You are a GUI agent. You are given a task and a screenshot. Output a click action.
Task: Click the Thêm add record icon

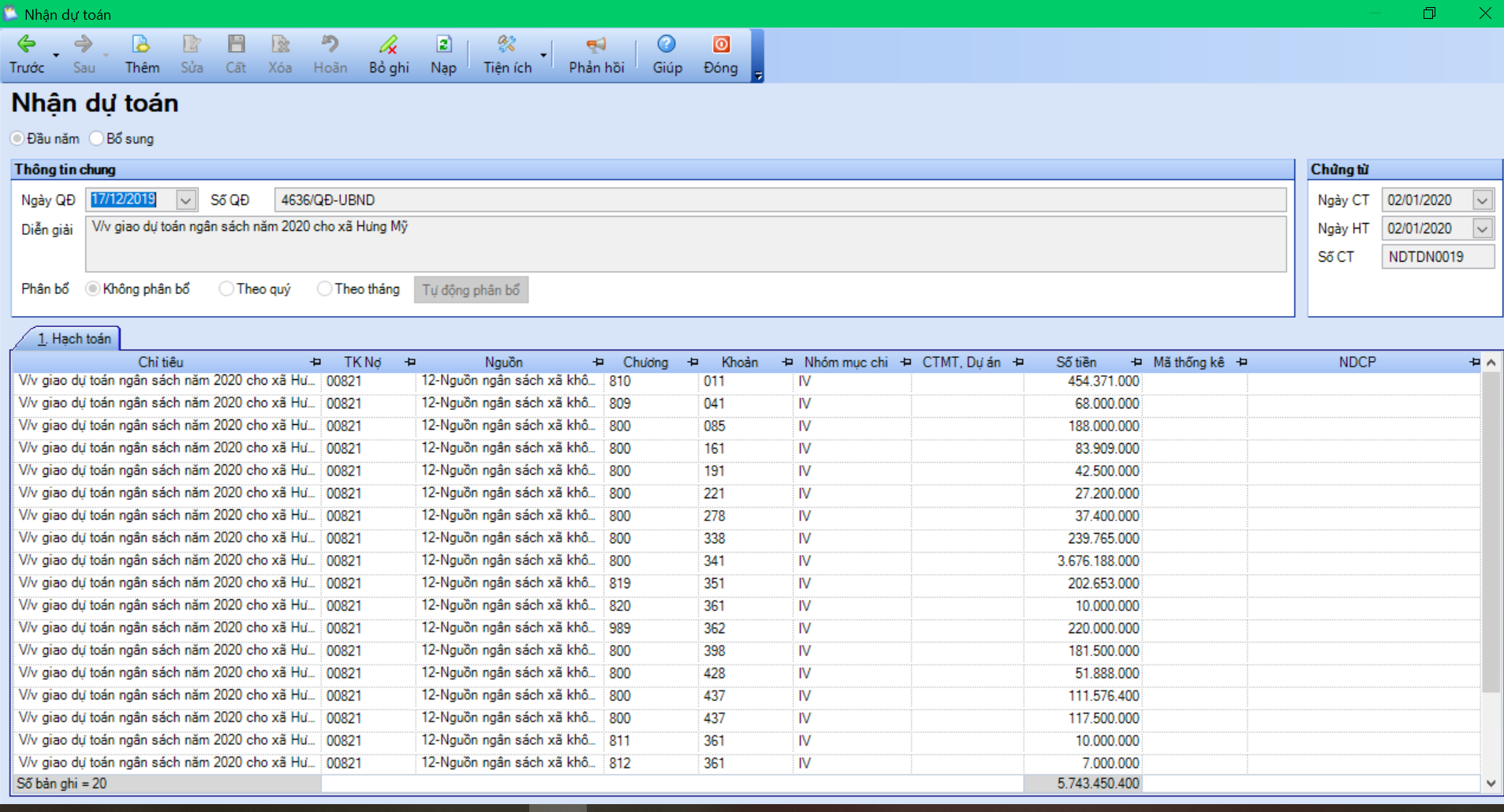[x=141, y=45]
